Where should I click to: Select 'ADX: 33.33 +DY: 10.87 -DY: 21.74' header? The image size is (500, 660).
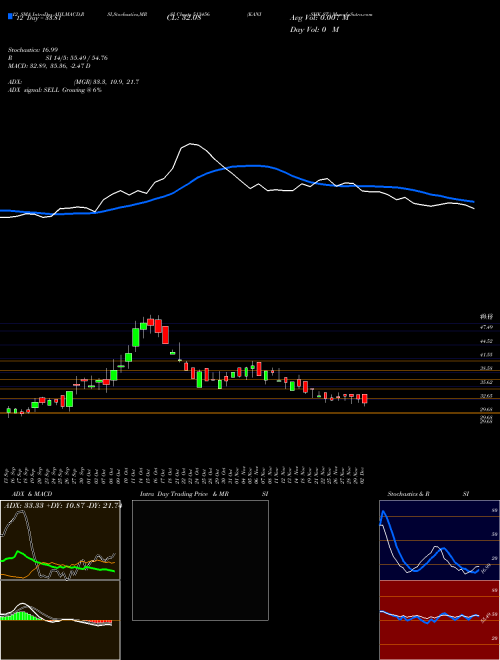pos(62,505)
